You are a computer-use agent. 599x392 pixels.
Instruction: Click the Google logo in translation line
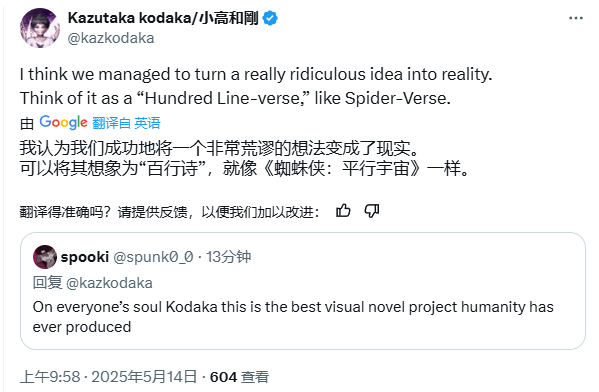tap(63, 123)
